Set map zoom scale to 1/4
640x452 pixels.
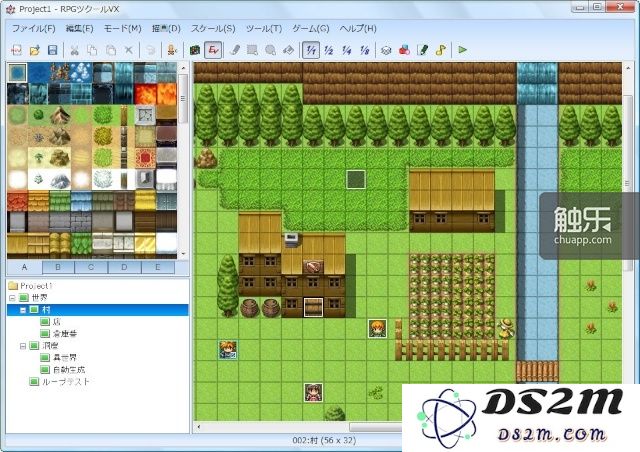pos(347,50)
